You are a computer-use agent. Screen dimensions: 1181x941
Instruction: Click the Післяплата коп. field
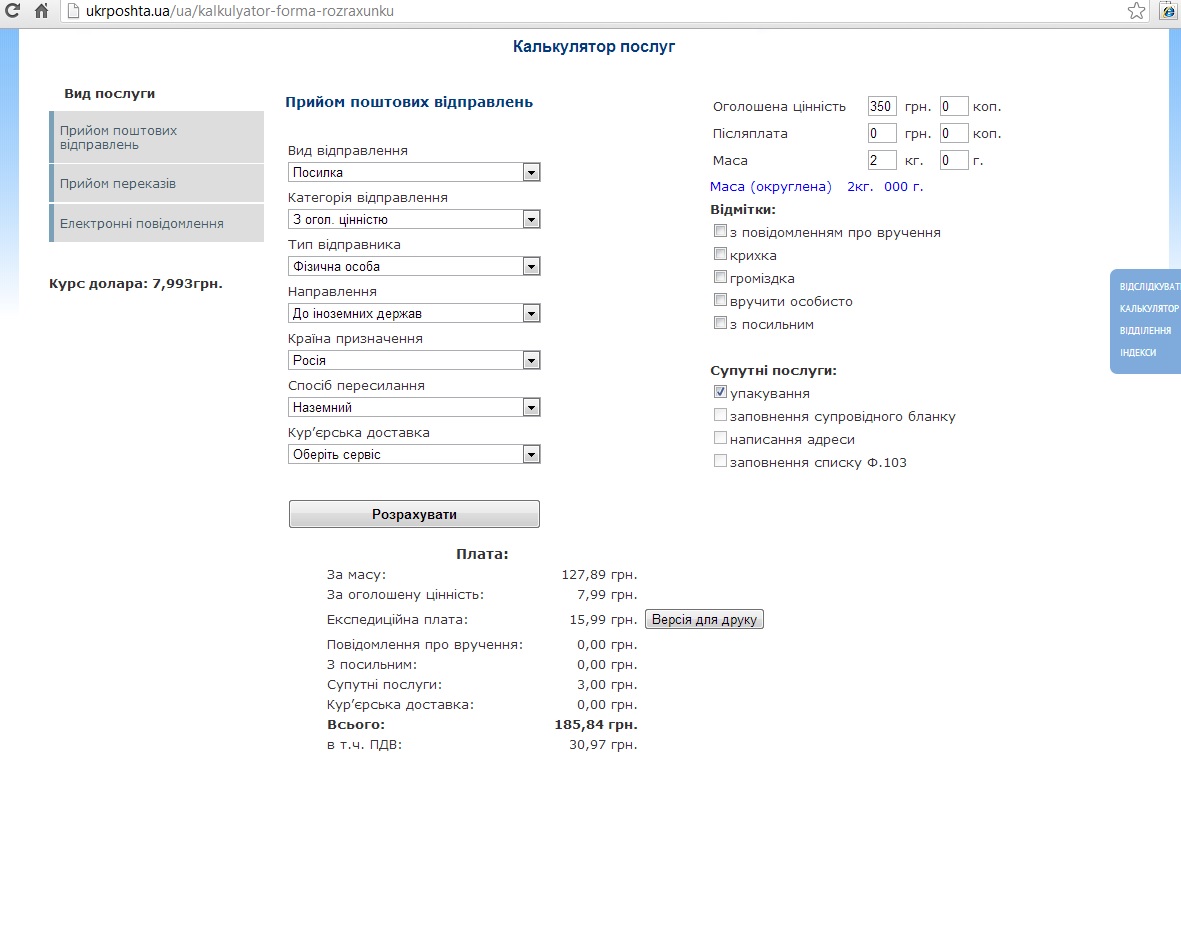point(954,133)
